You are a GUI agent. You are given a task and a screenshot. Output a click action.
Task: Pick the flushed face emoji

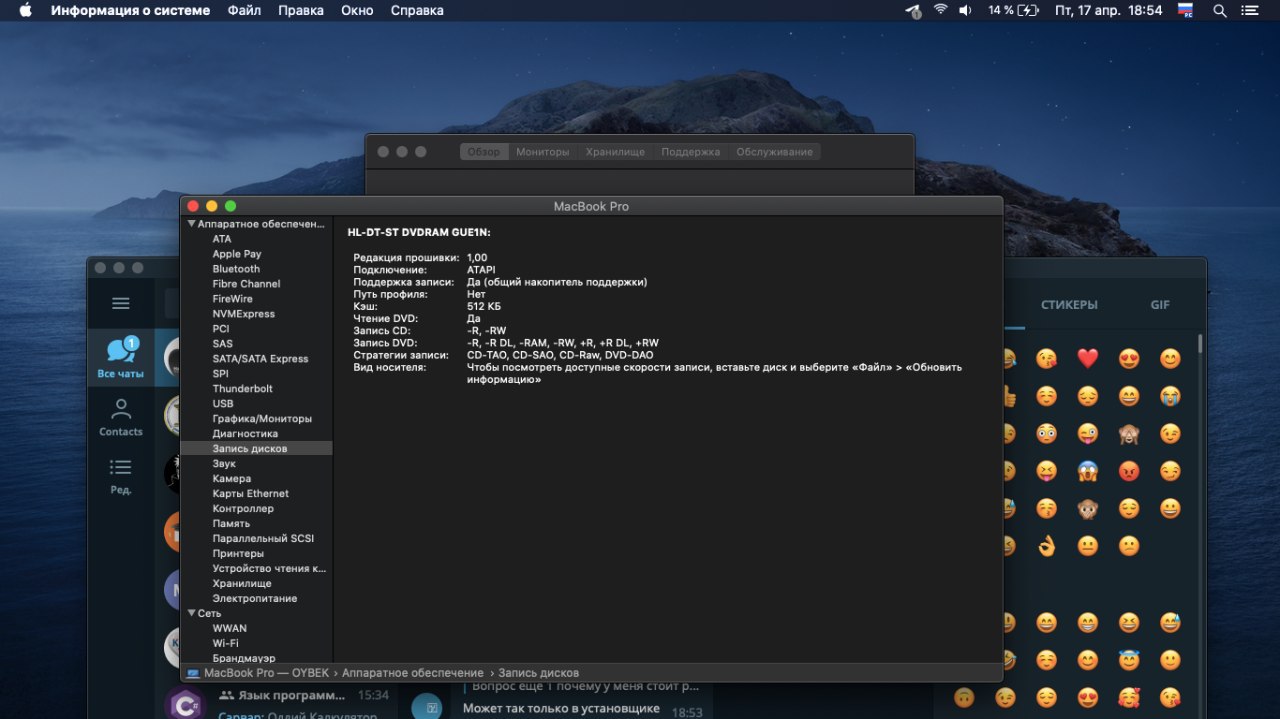[1047, 433]
